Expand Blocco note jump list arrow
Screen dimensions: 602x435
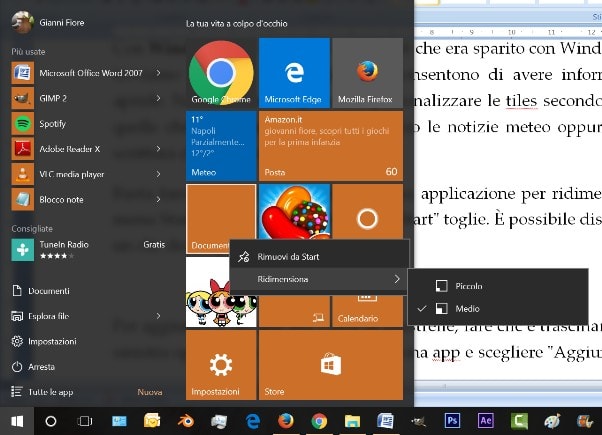coord(158,200)
